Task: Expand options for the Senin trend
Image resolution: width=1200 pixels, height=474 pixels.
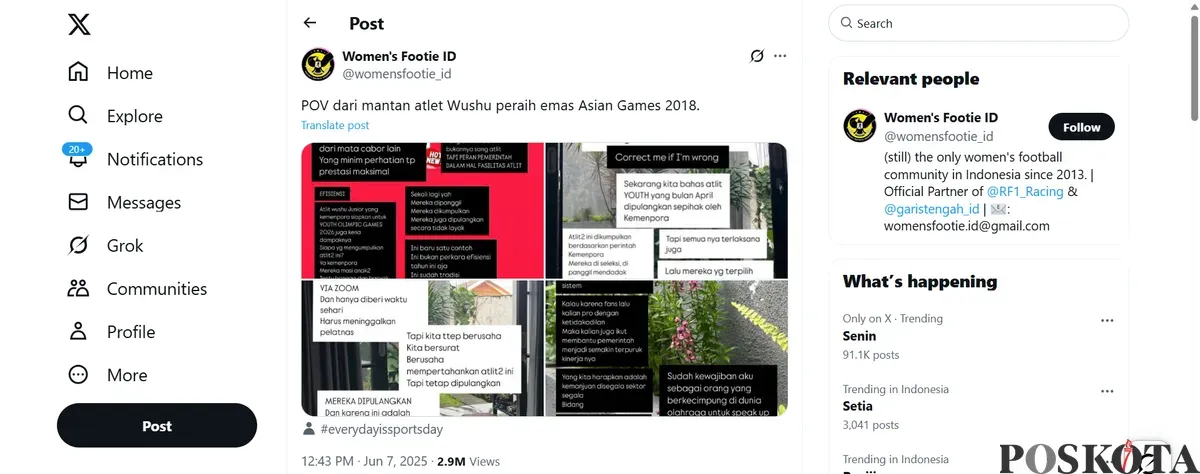Action: (1107, 321)
